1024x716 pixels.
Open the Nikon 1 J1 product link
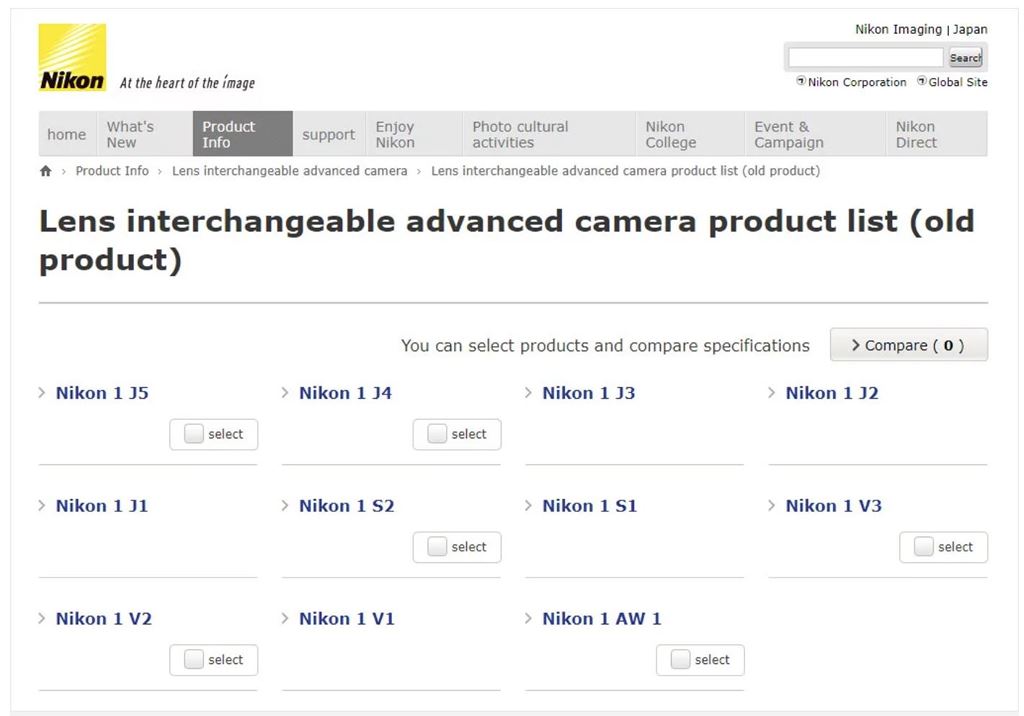pyautogui.click(x=102, y=506)
